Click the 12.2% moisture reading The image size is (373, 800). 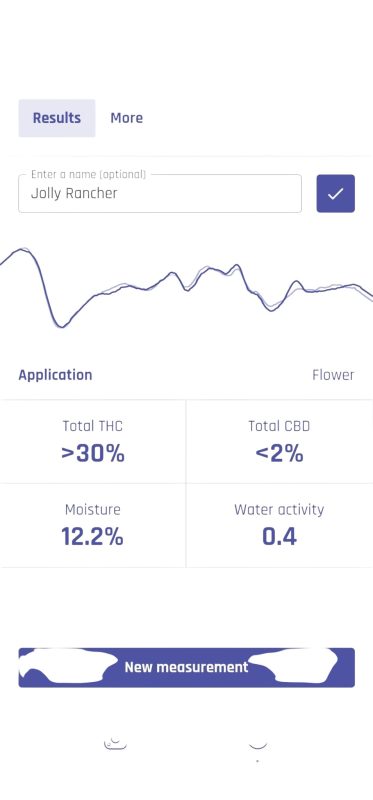pyautogui.click(x=92, y=537)
